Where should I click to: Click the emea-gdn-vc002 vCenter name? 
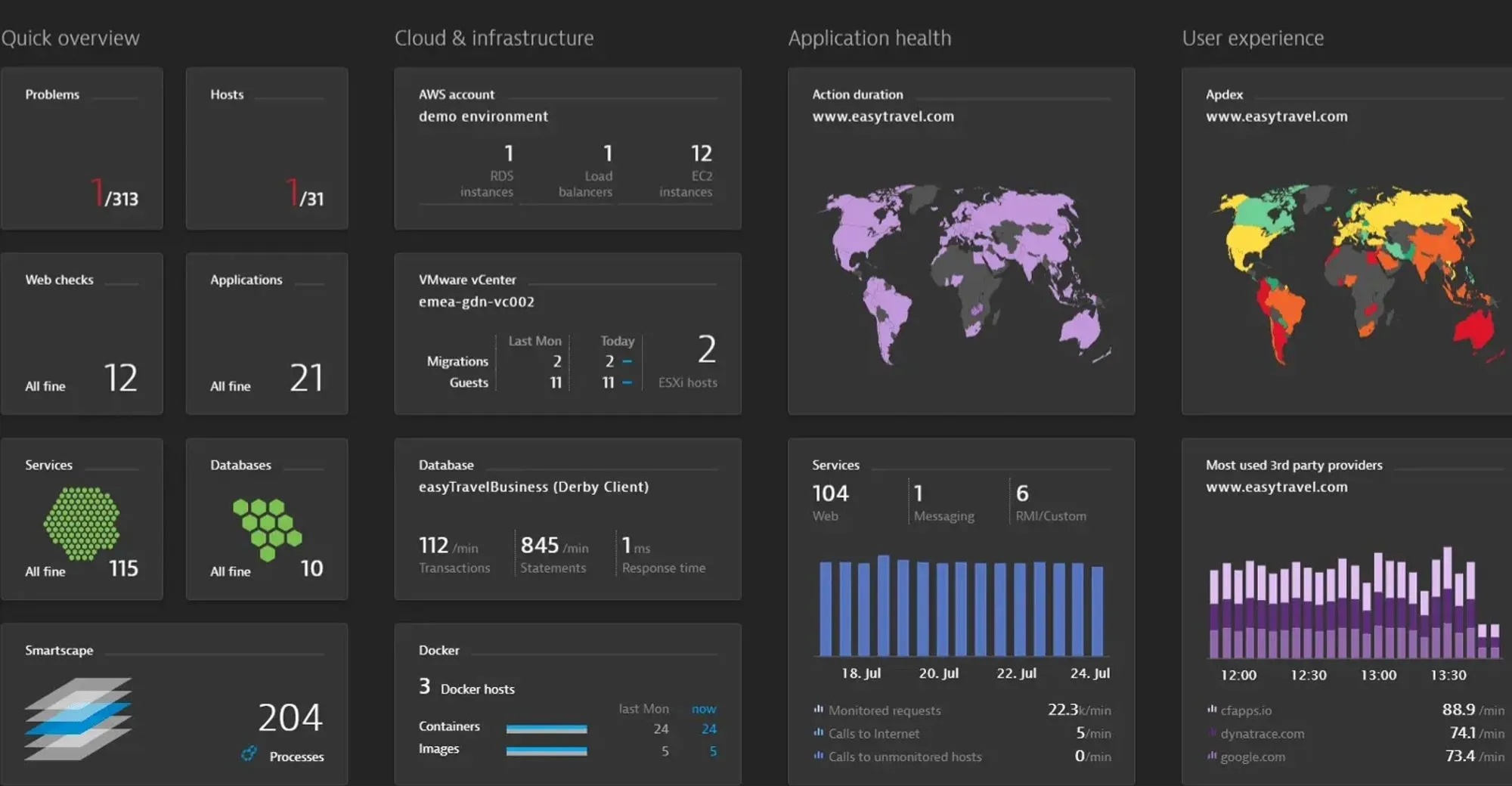coord(476,302)
